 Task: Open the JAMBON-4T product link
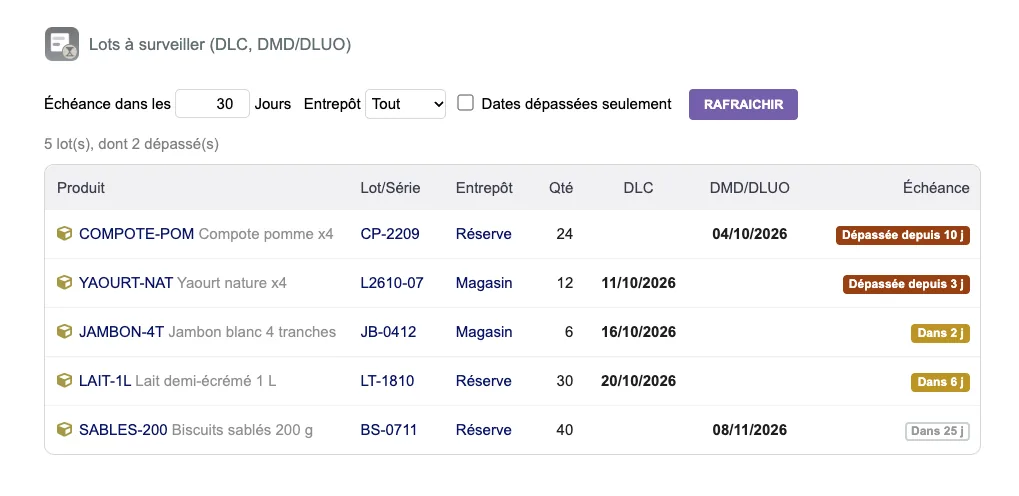click(x=122, y=332)
